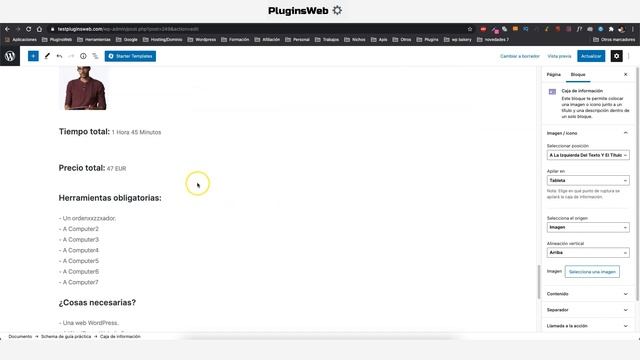Expand the Llamada a la acción section
Image resolution: width=640 pixels, height=360 pixels.
pos(587,326)
